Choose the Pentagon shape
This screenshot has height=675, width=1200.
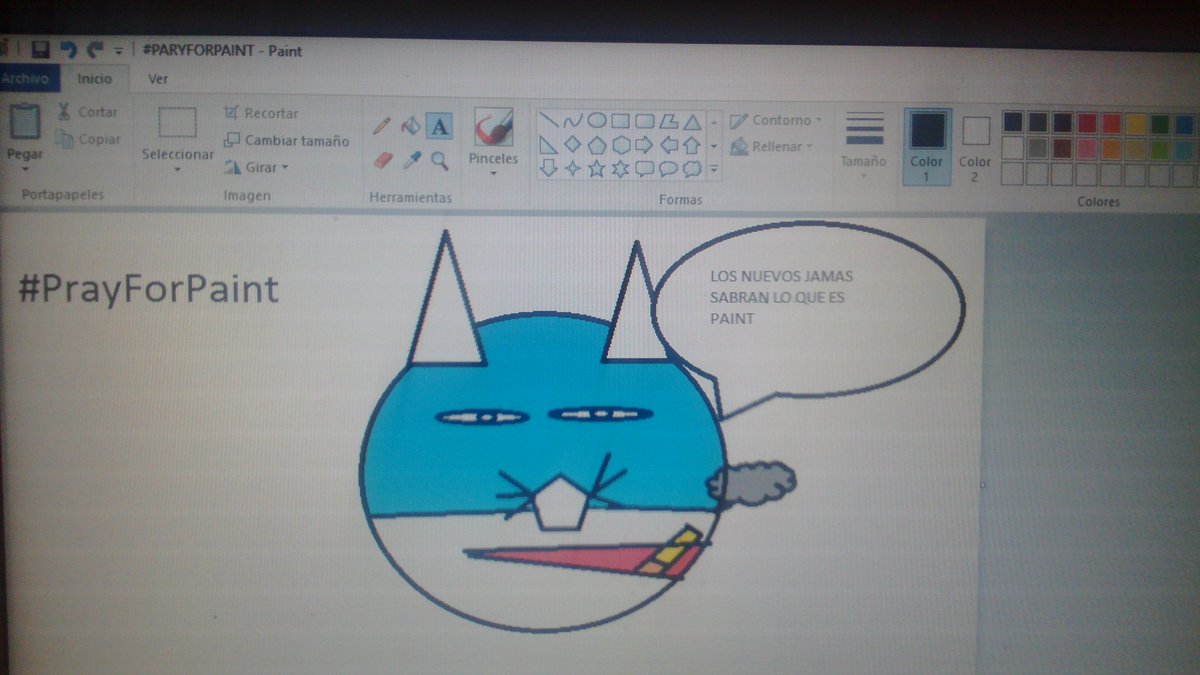(x=597, y=145)
